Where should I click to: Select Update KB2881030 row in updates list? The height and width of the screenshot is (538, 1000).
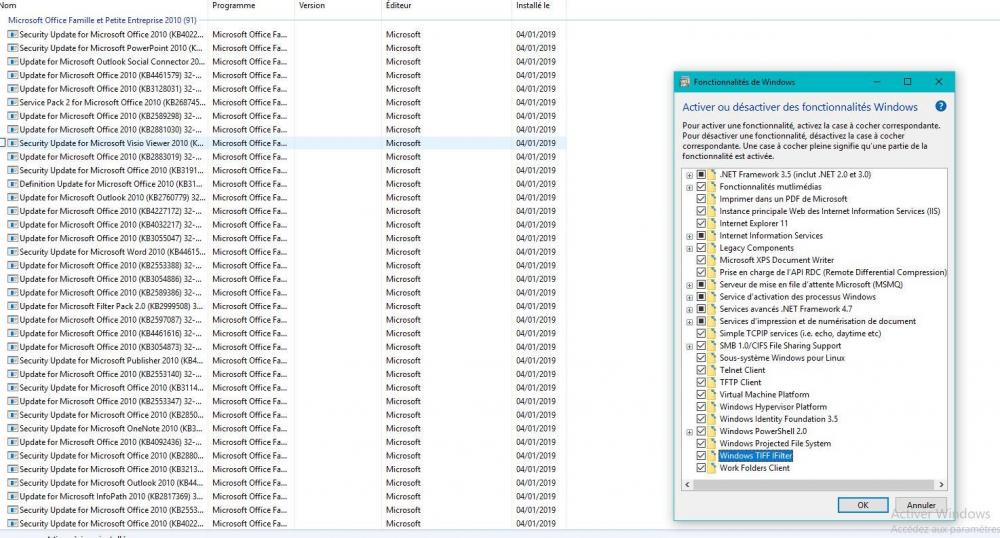pyautogui.click(x=283, y=129)
